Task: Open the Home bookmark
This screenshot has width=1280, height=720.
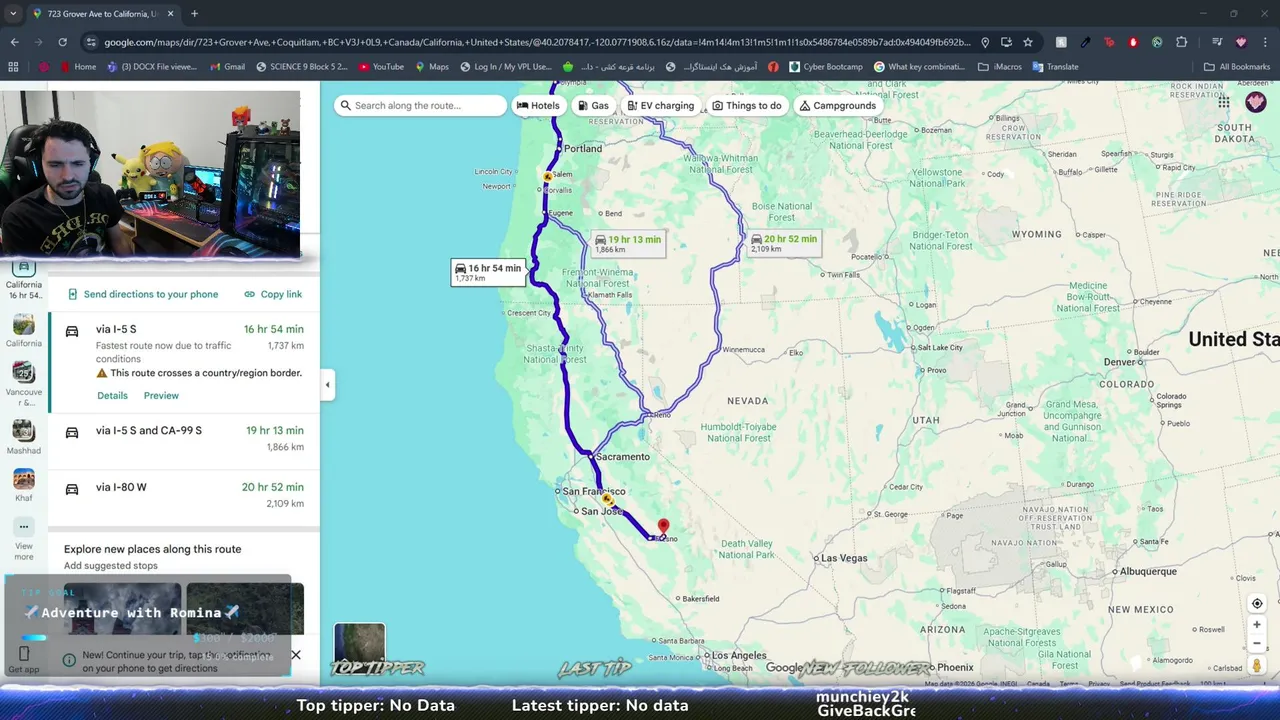Action: point(77,67)
